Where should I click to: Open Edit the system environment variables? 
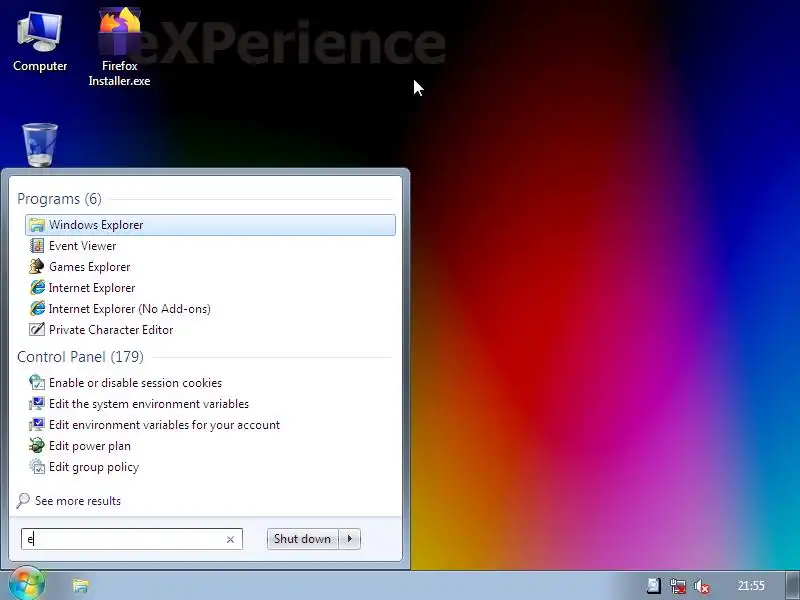[x=210, y=404]
